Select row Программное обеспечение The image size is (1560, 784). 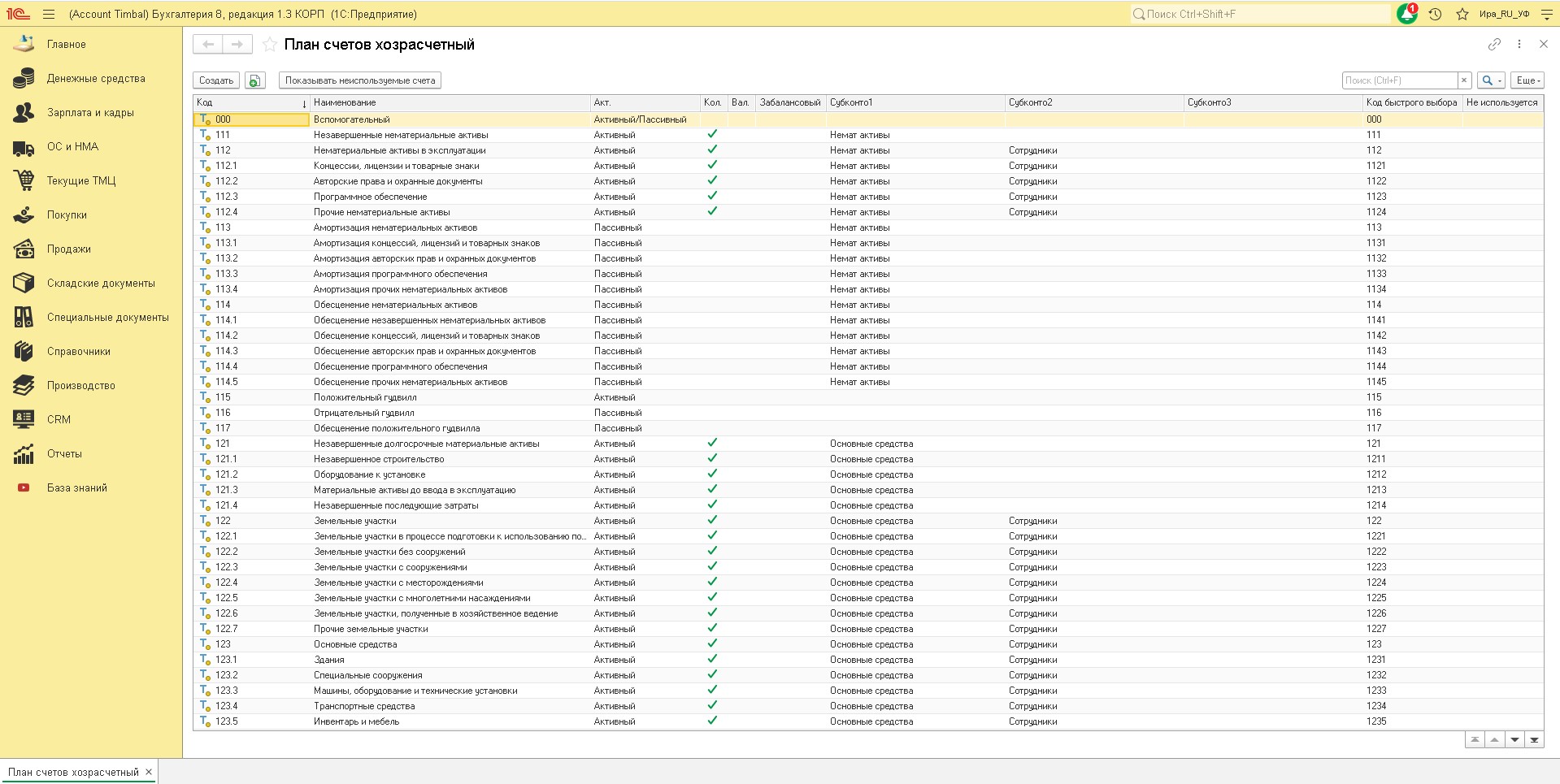click(868, 197)
